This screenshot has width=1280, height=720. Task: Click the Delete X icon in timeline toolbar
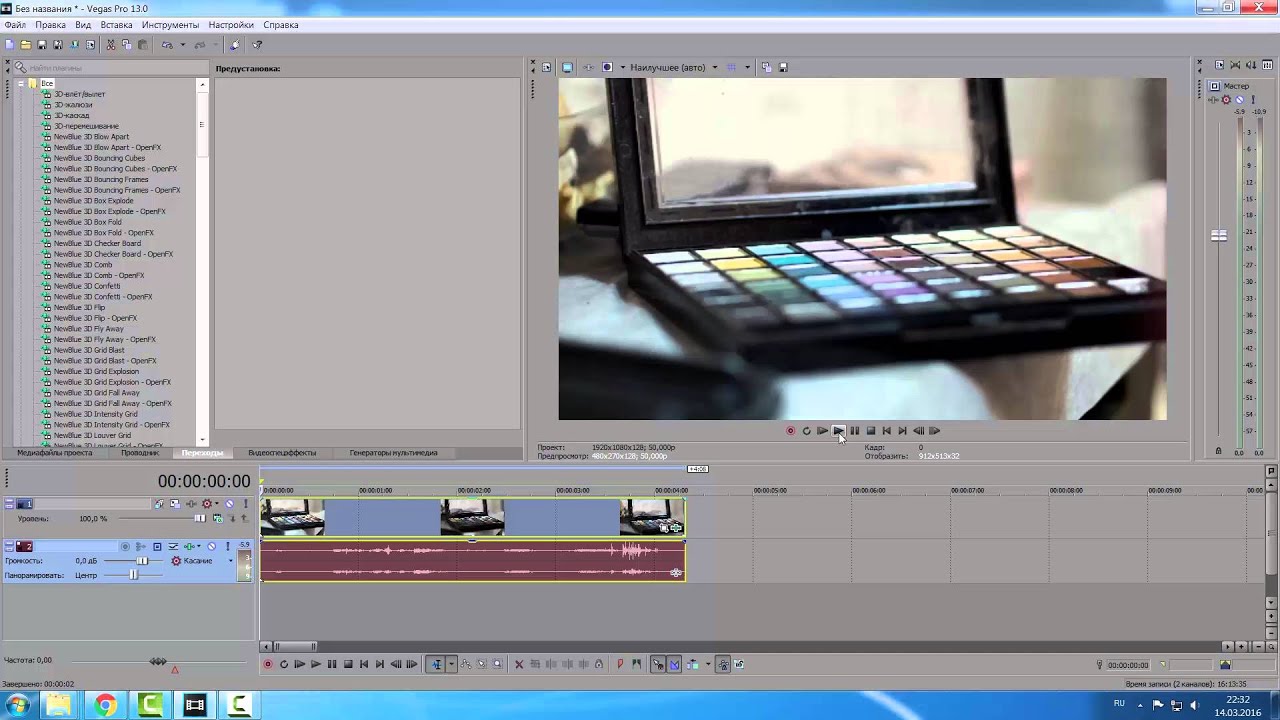(x=519, y=664)
